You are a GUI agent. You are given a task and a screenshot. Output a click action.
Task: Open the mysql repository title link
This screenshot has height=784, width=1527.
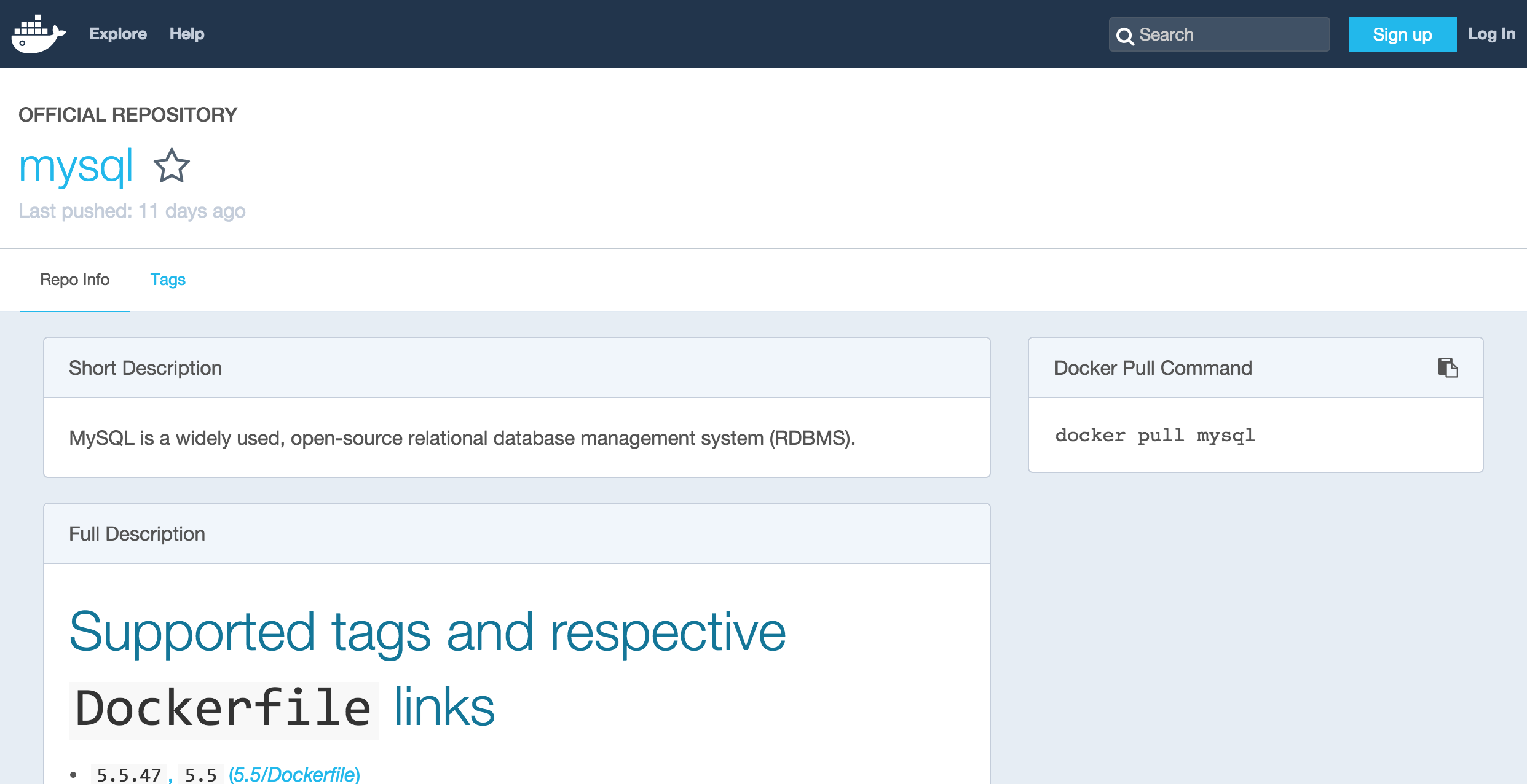pyautogui.click(x=76, y=166)
